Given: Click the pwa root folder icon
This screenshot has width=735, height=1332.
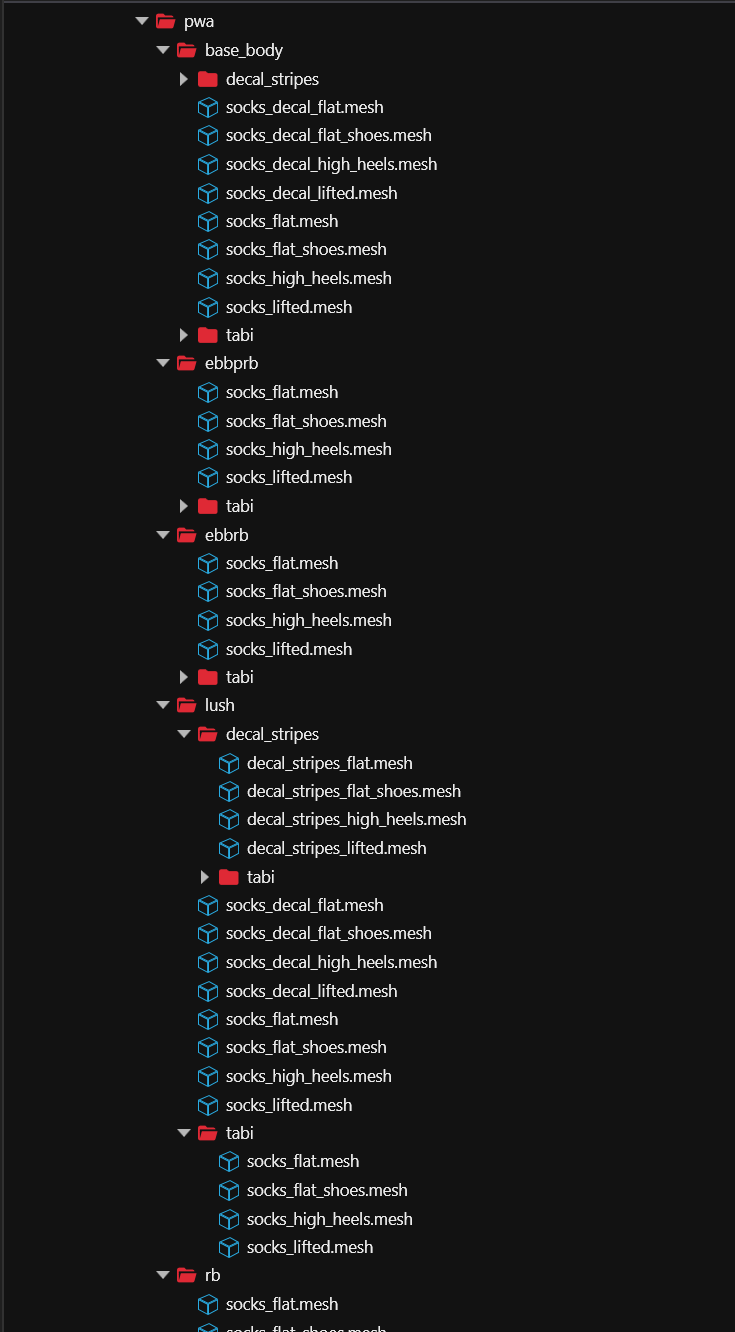Looking at the screenshot, I should pos(165,21).
